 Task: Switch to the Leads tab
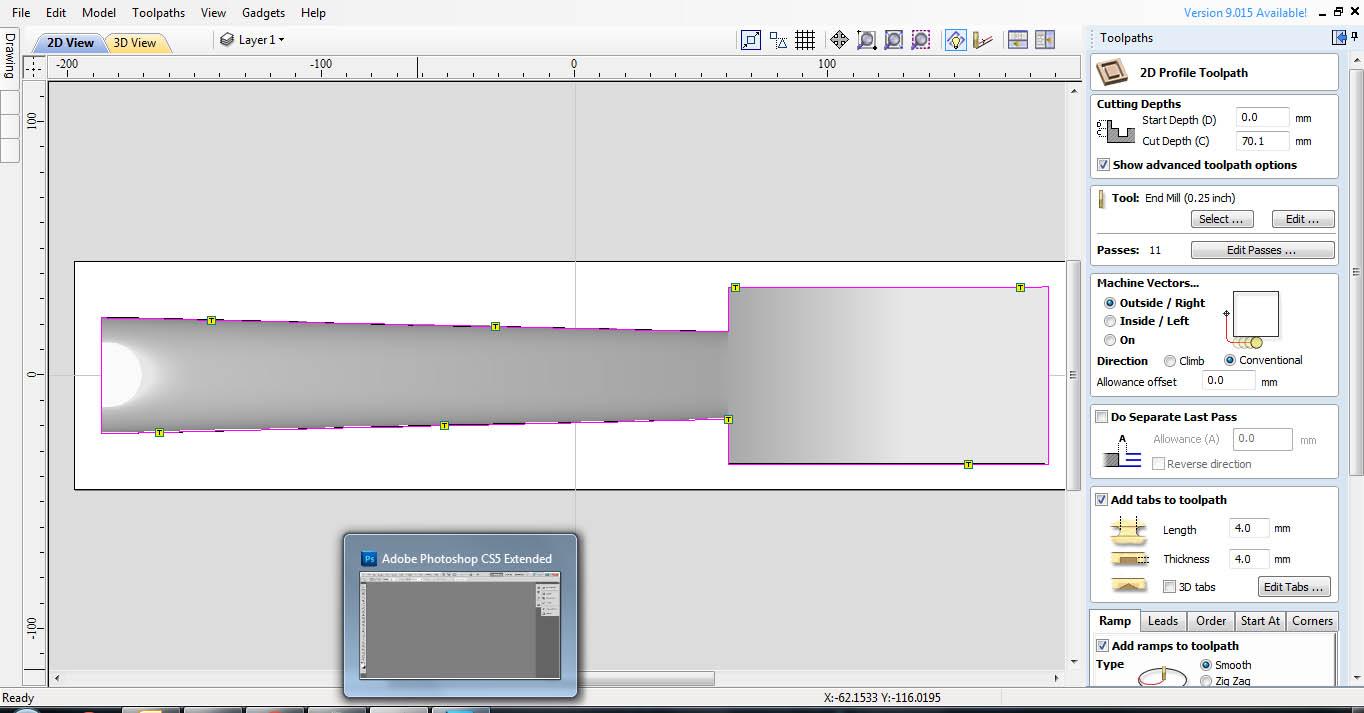pos(1163,621)
